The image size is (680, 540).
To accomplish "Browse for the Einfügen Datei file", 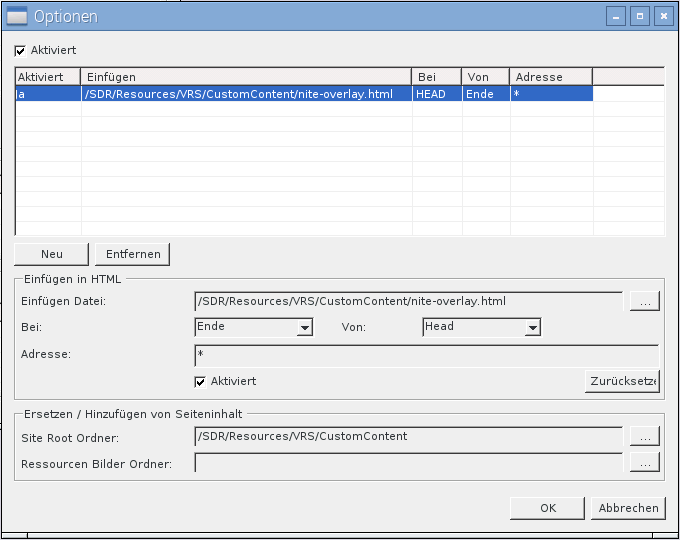I will (644, 301).
